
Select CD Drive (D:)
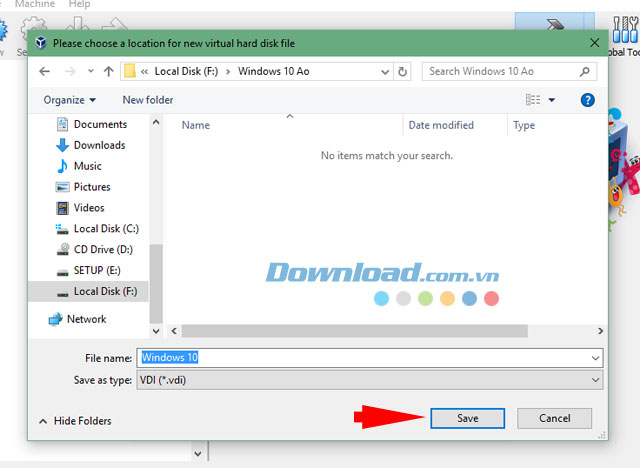(x=103, y=249)
